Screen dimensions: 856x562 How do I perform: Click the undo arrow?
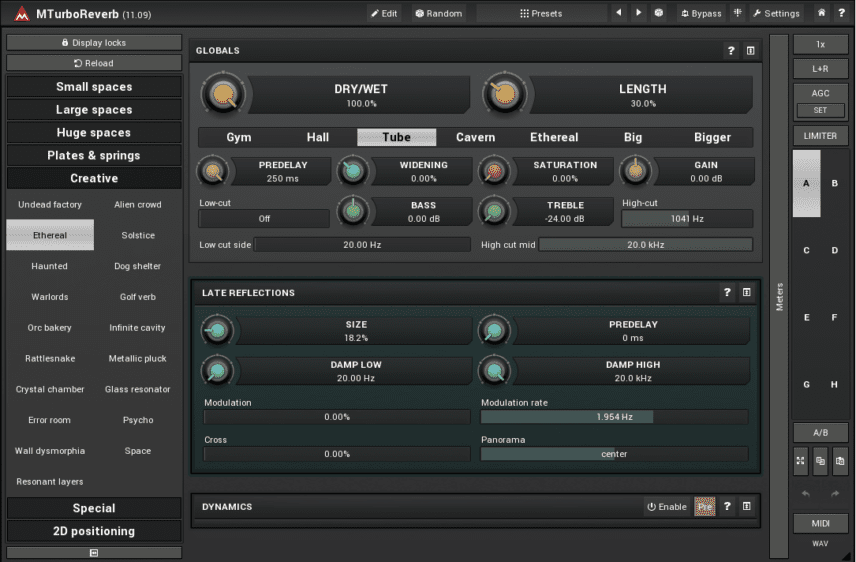pos(806,494)
